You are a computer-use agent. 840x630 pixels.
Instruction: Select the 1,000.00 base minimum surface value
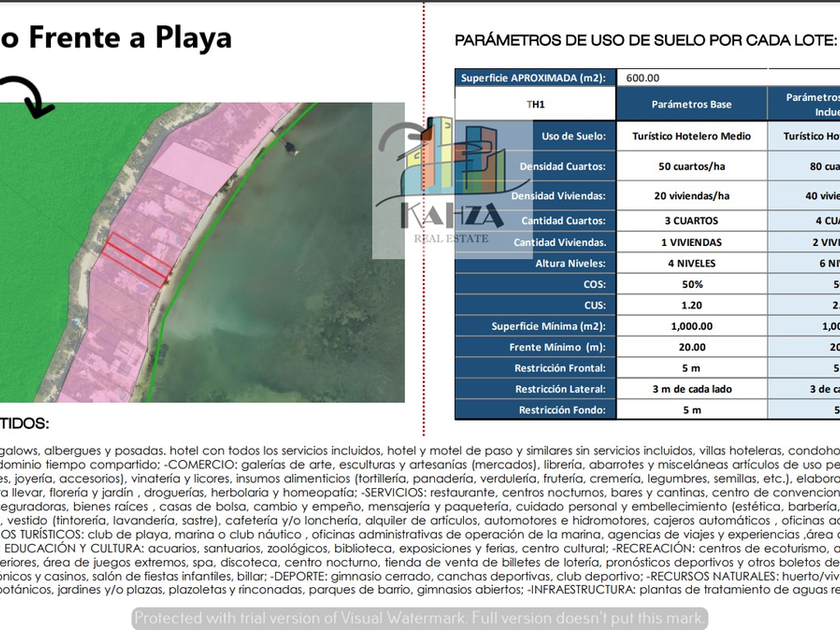click(x=692, y=326)
